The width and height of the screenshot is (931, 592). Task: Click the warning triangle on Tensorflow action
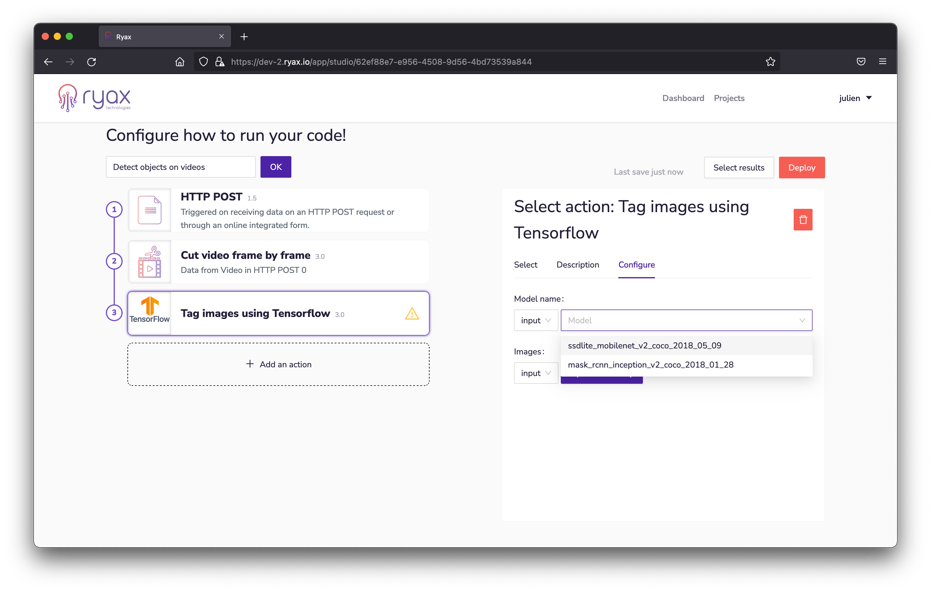click(412, 314)
